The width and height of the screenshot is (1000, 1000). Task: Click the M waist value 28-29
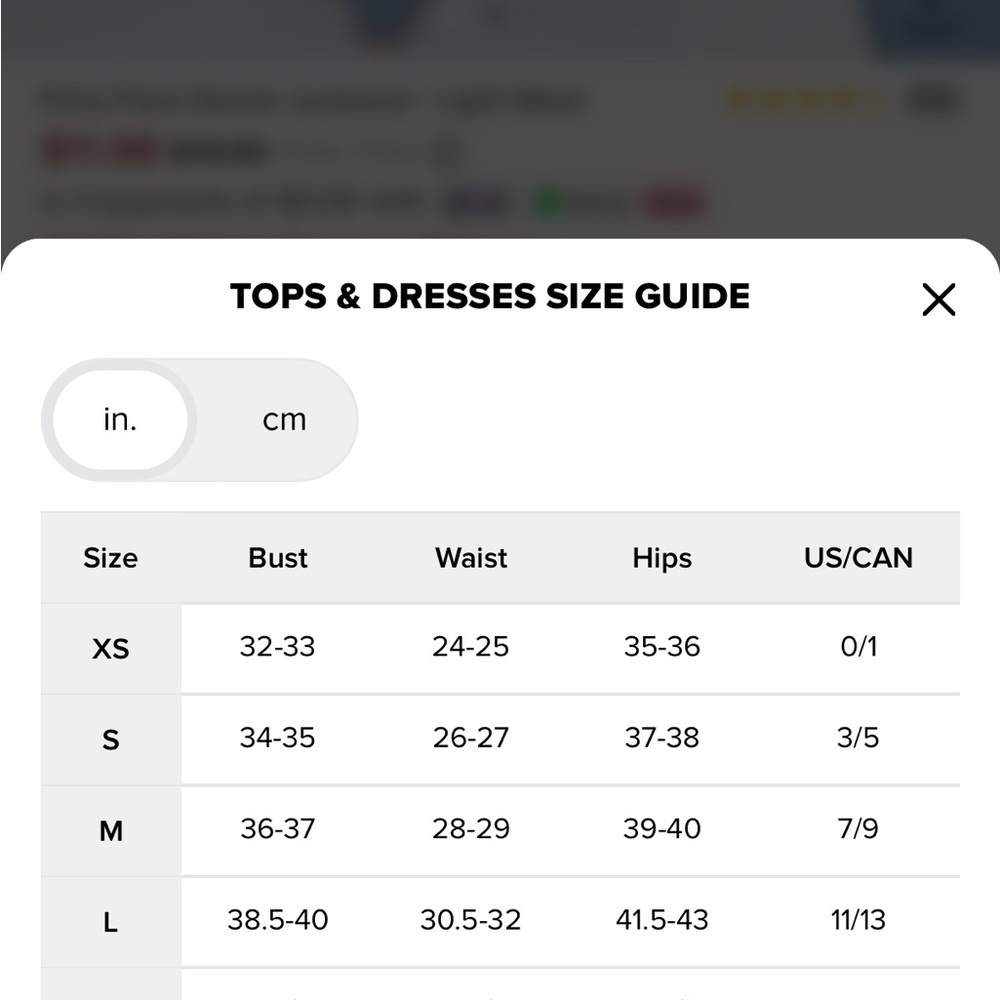click(471, 829)
